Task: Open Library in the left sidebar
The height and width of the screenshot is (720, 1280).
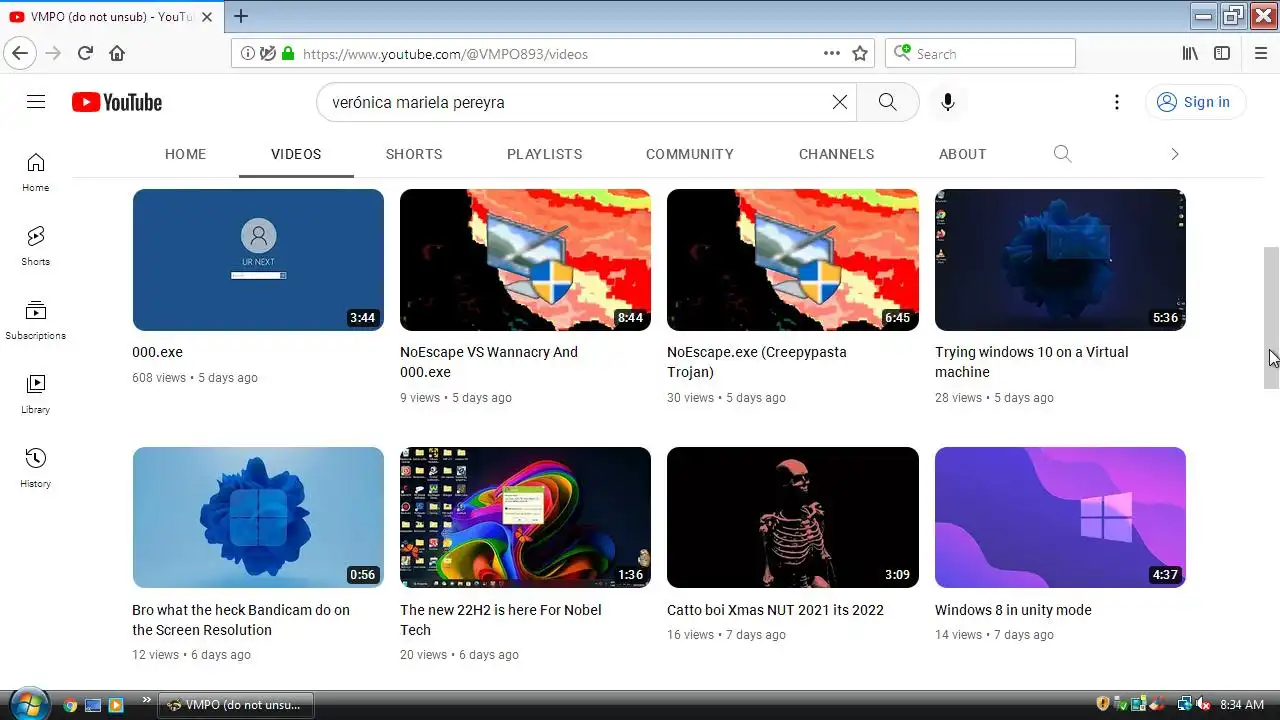Action: (x=36, y=394)
